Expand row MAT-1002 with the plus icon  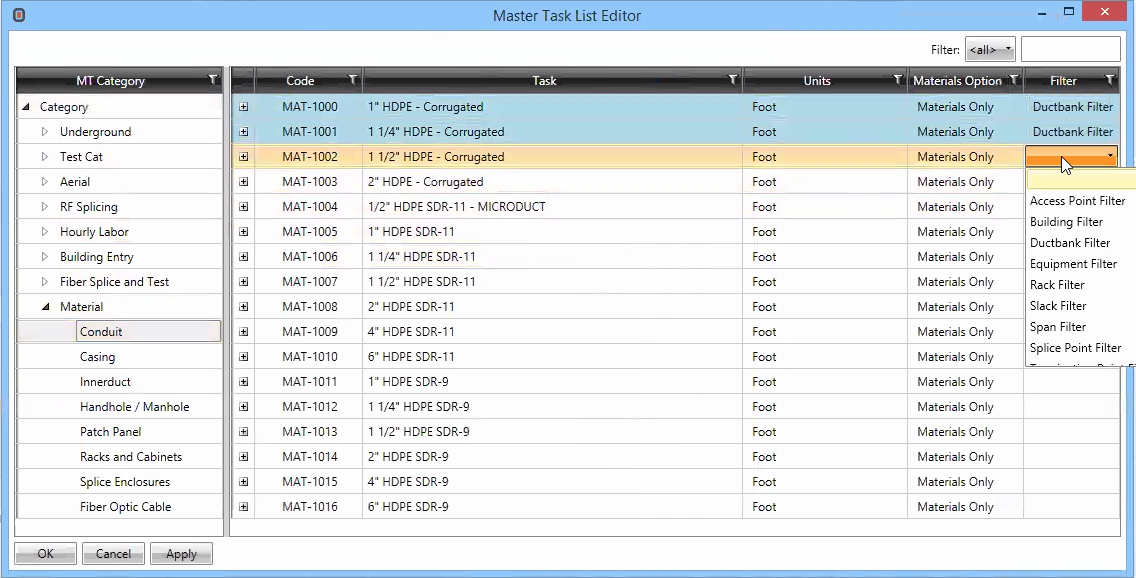[243, 156]
